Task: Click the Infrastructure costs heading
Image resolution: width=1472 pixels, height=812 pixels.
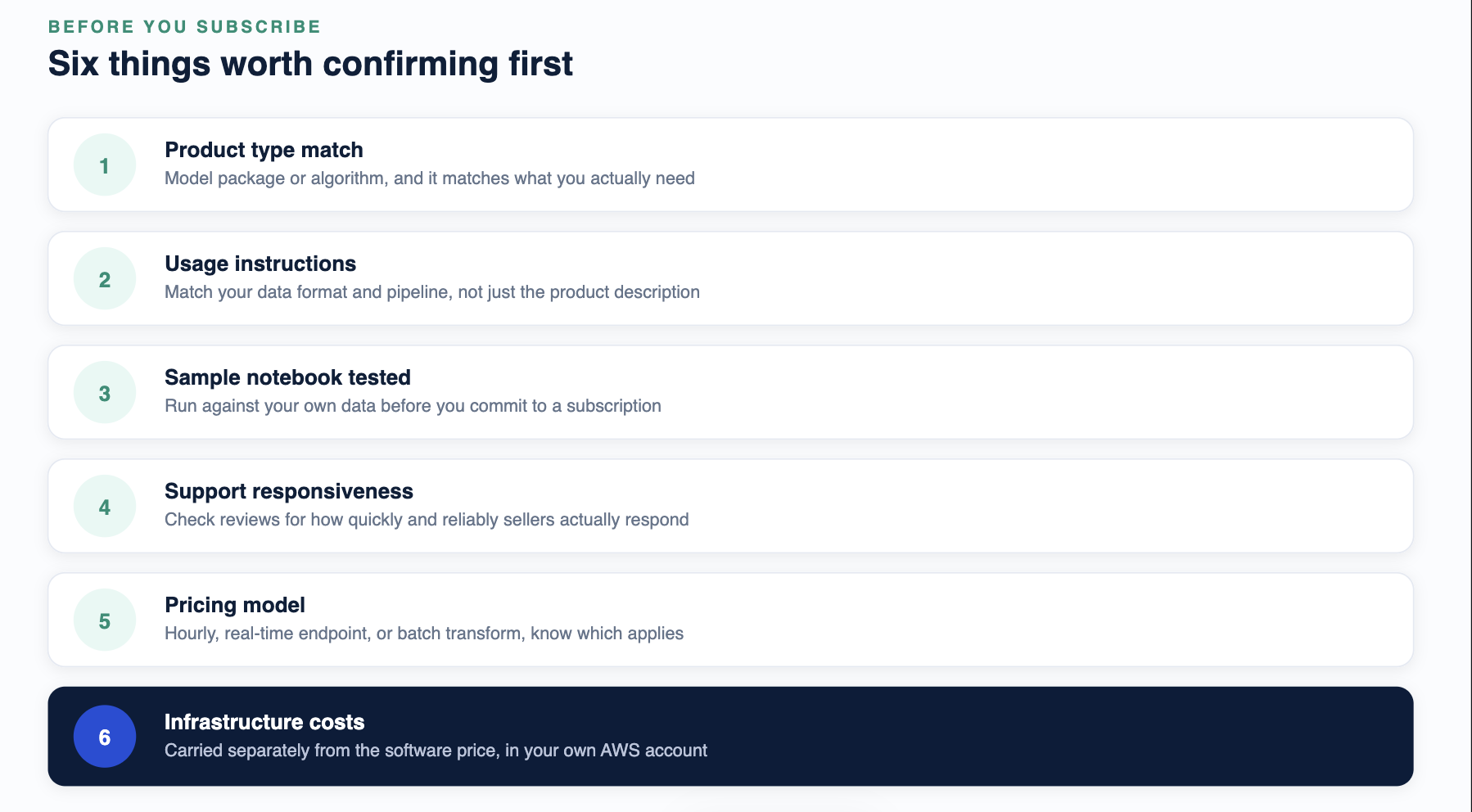Action: pyautogui.click(x=264, y=722)
